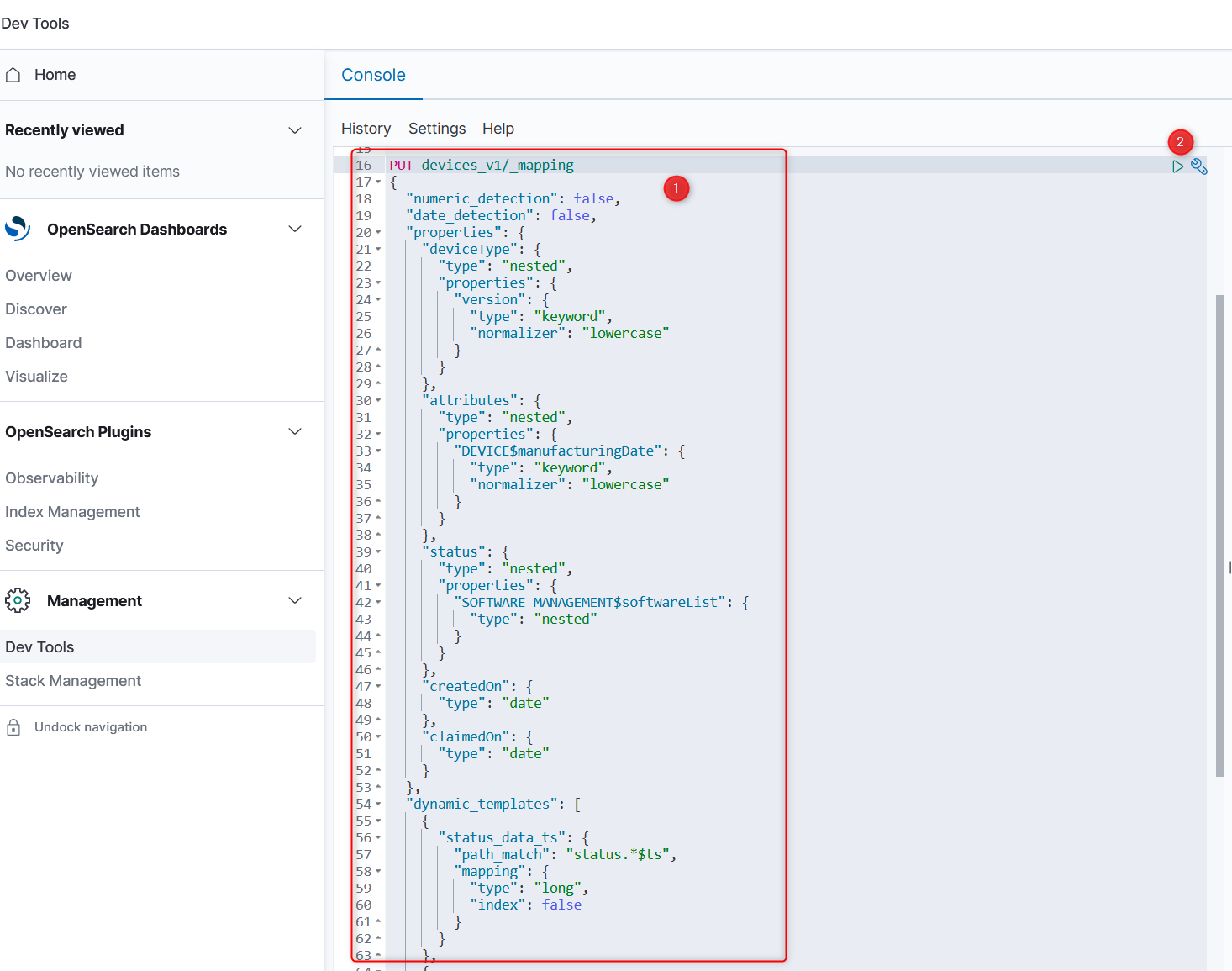
Task: Click the No recently viewed items text
Action: tap(92, 172)
